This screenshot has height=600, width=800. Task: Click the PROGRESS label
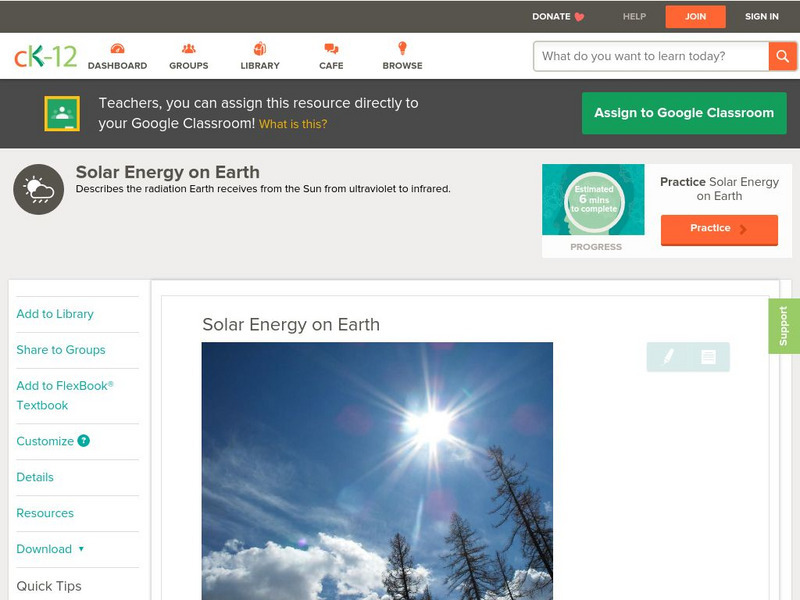[x=596, y=247]
